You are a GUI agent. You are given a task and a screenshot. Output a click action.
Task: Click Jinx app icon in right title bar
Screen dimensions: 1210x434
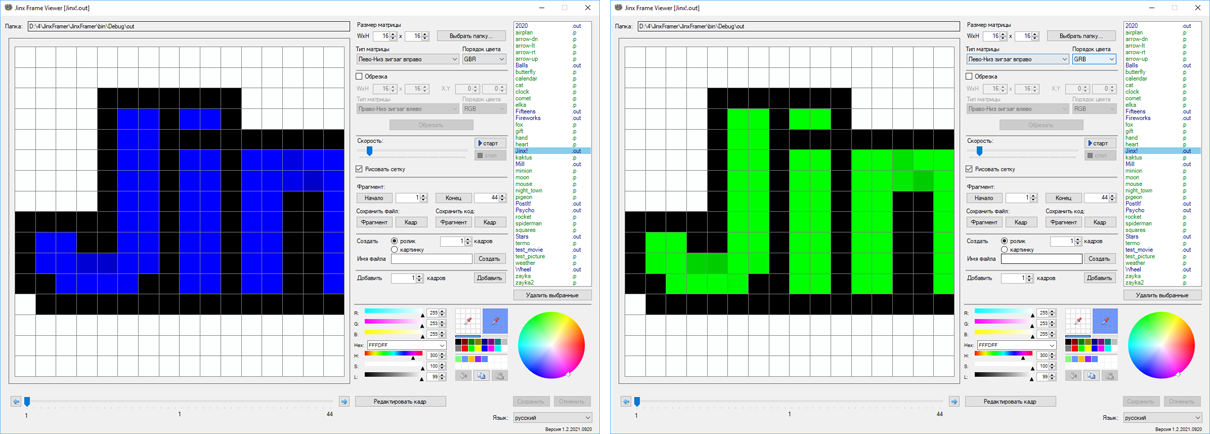pos(619,7)
